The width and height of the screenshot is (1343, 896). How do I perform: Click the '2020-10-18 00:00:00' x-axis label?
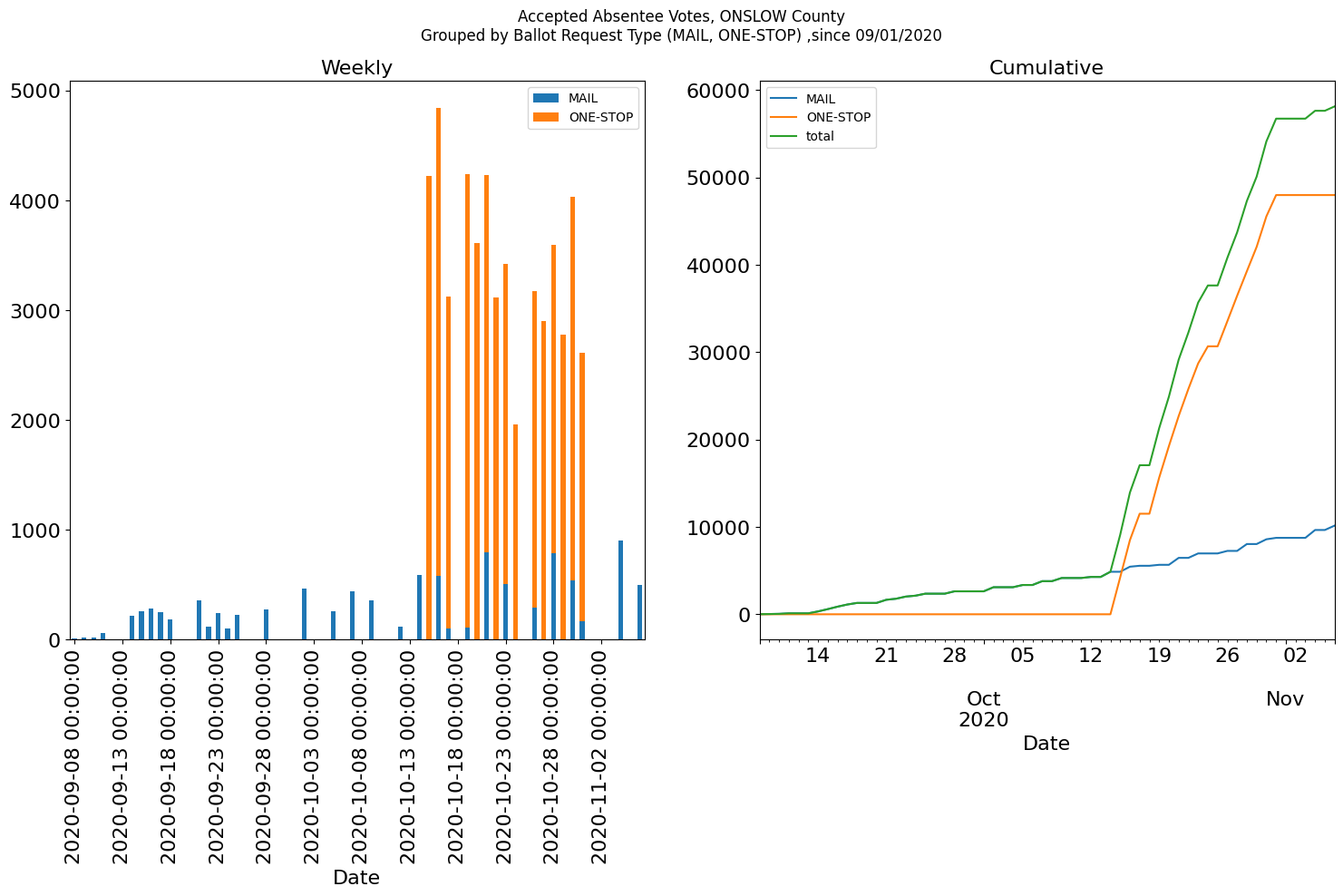point(458,755)
